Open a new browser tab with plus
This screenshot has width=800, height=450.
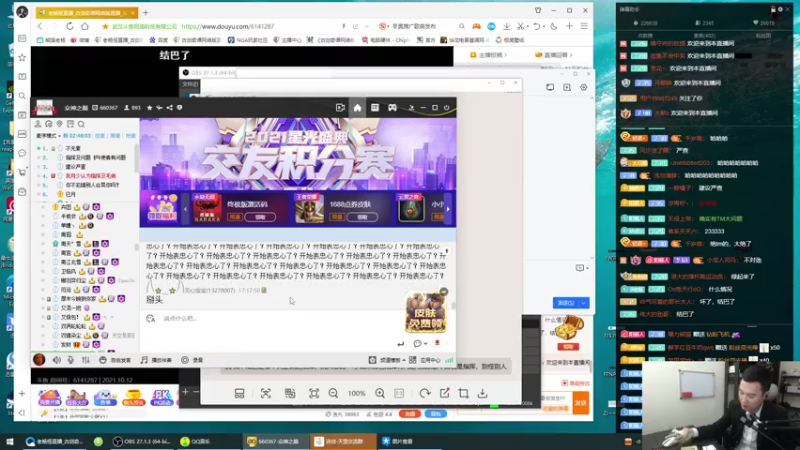[x=145, y=12]
